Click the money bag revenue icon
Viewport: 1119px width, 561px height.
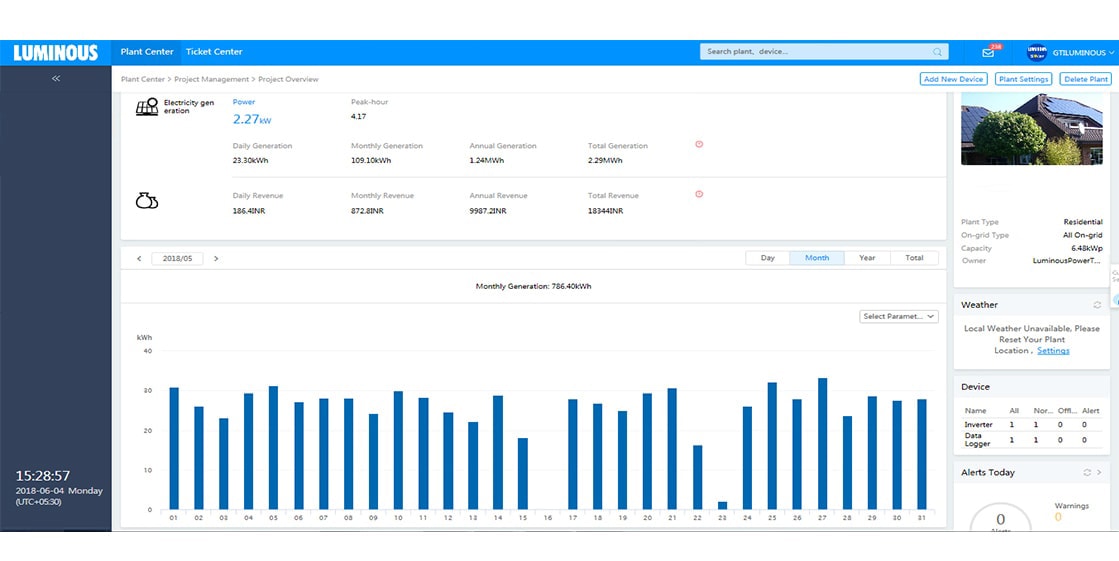(x=147, y=201)
